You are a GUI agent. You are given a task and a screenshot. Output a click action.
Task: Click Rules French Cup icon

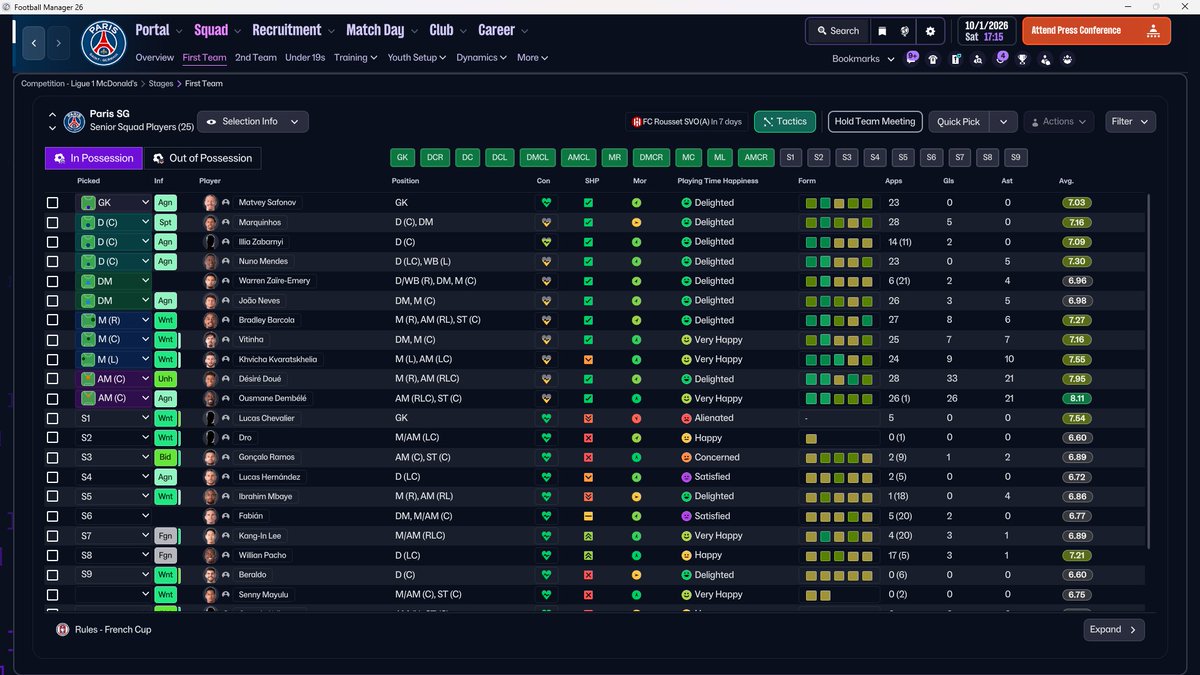click(x=63, y=630)
